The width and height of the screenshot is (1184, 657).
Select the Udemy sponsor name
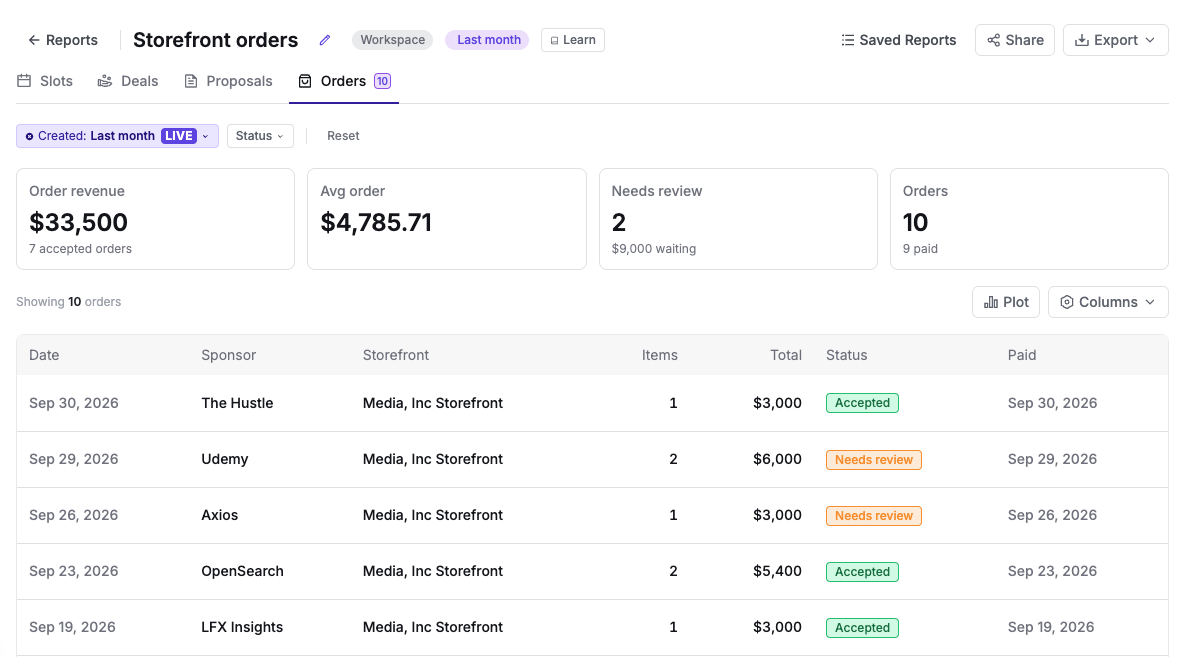click(x=224, y=459)
